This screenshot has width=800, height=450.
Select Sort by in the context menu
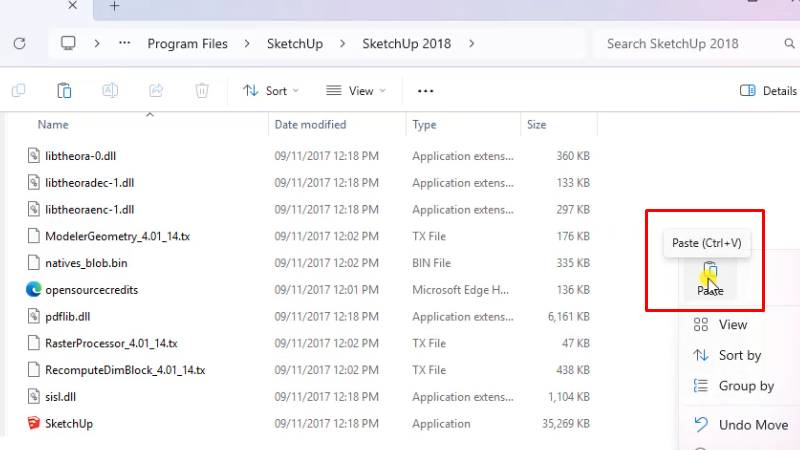[x=739, y=355]
